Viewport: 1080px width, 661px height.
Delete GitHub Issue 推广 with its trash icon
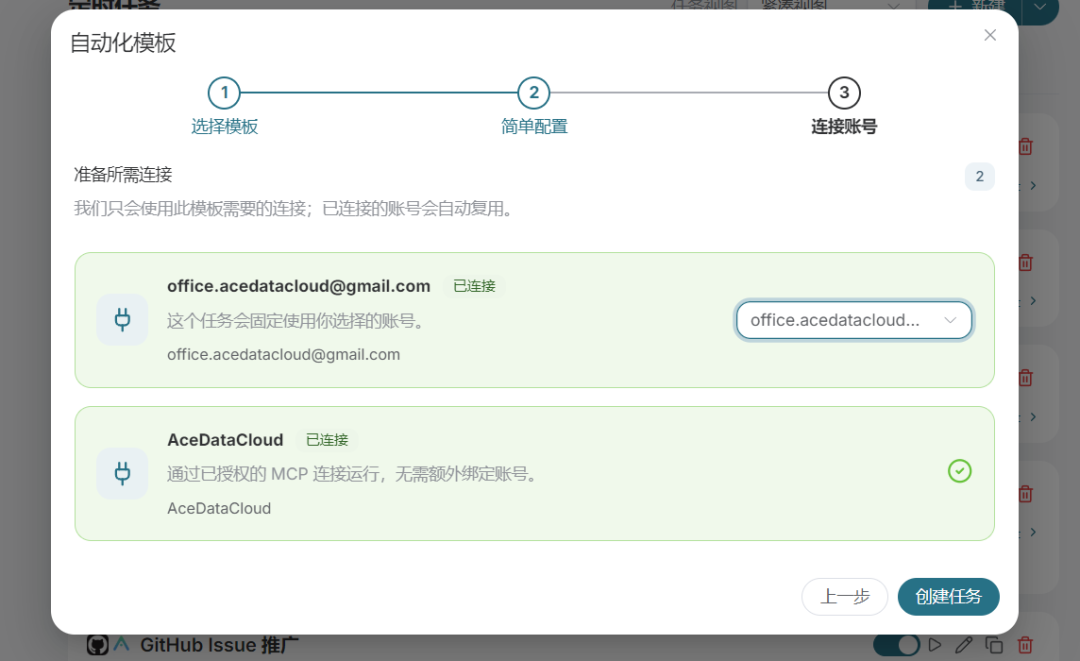(1025, 645)
